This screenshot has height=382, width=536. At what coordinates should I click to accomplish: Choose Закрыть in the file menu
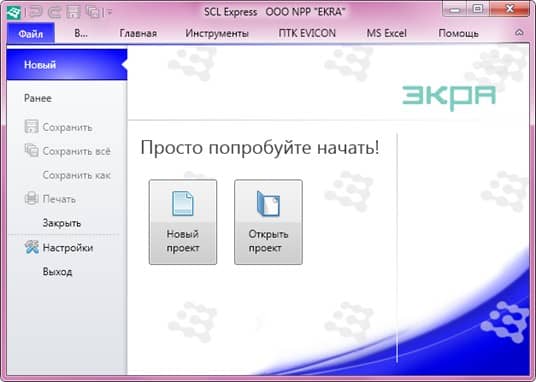(x=62, y=223)
